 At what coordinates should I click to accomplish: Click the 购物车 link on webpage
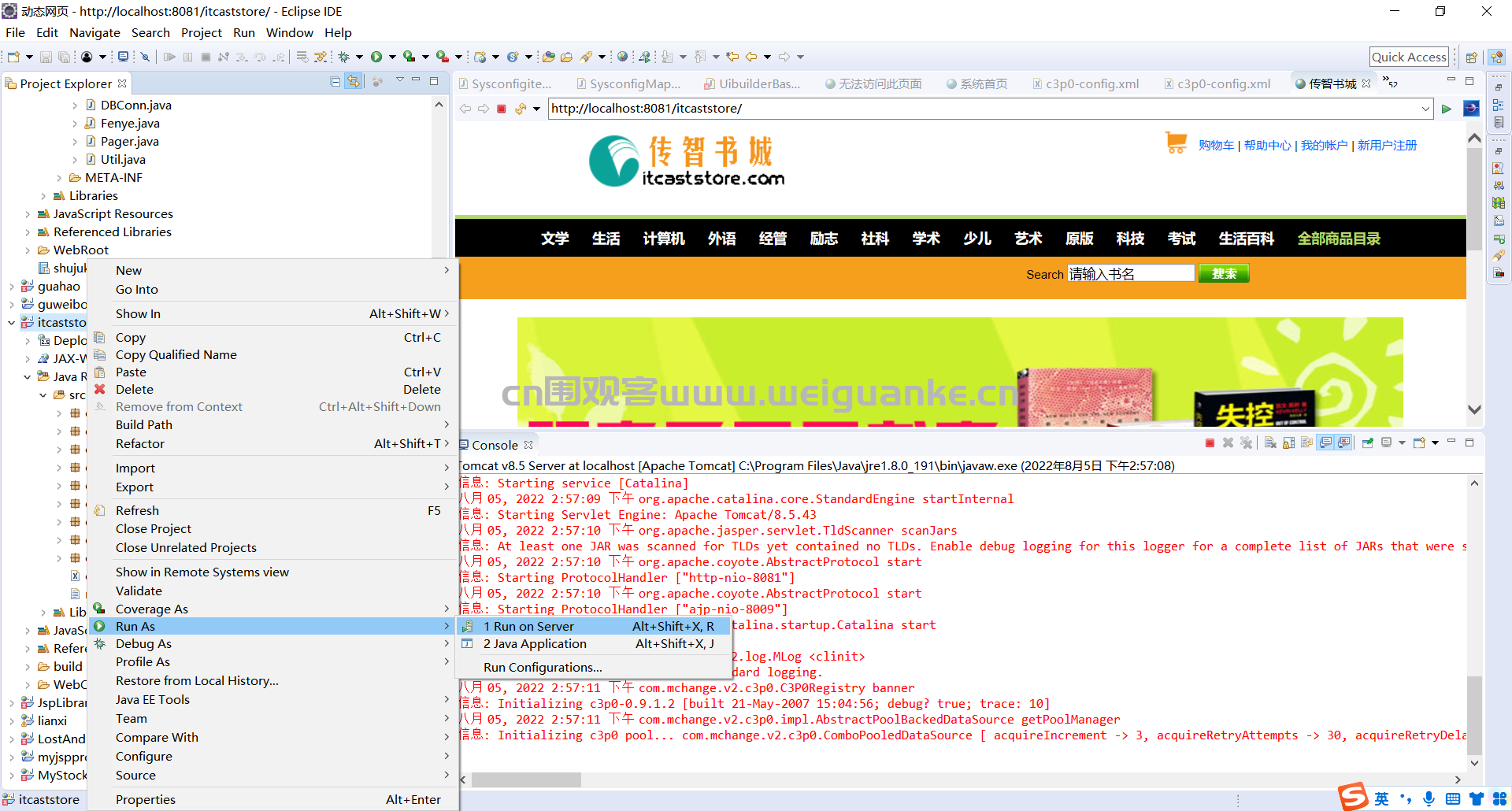[1216, 146]
